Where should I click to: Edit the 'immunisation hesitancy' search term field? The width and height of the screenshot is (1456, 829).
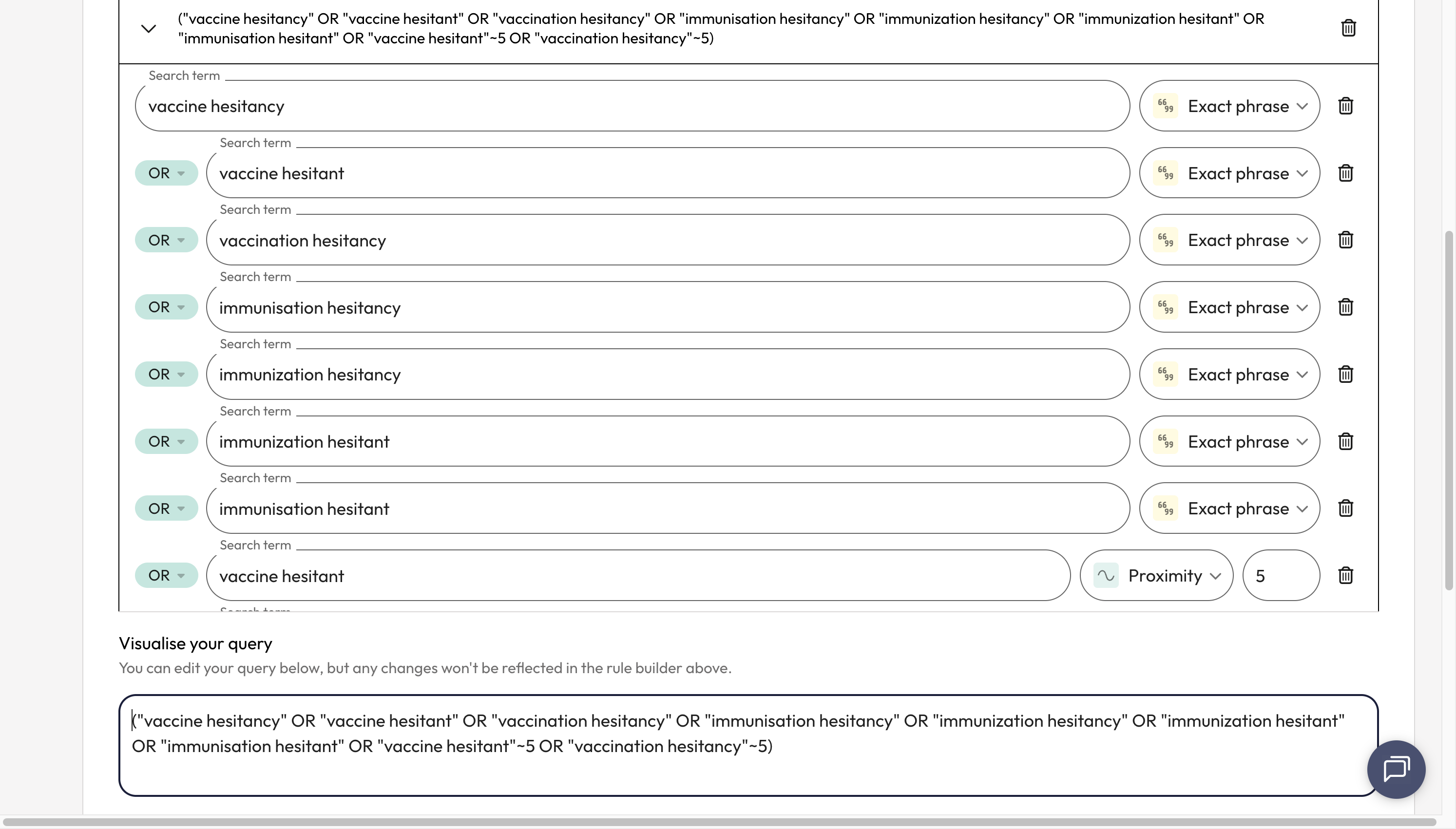(x=668, y=307)
